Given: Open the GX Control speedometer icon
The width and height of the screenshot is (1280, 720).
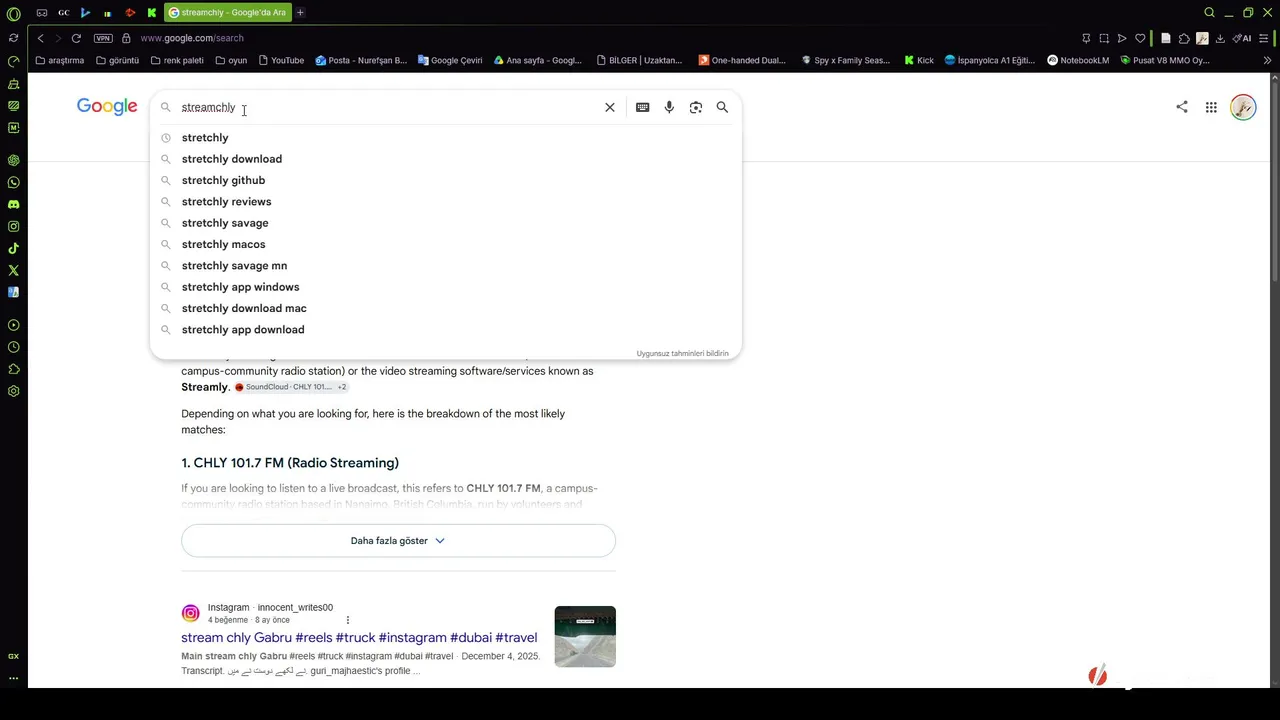Looking at the screenshot, I should [13, 61].
